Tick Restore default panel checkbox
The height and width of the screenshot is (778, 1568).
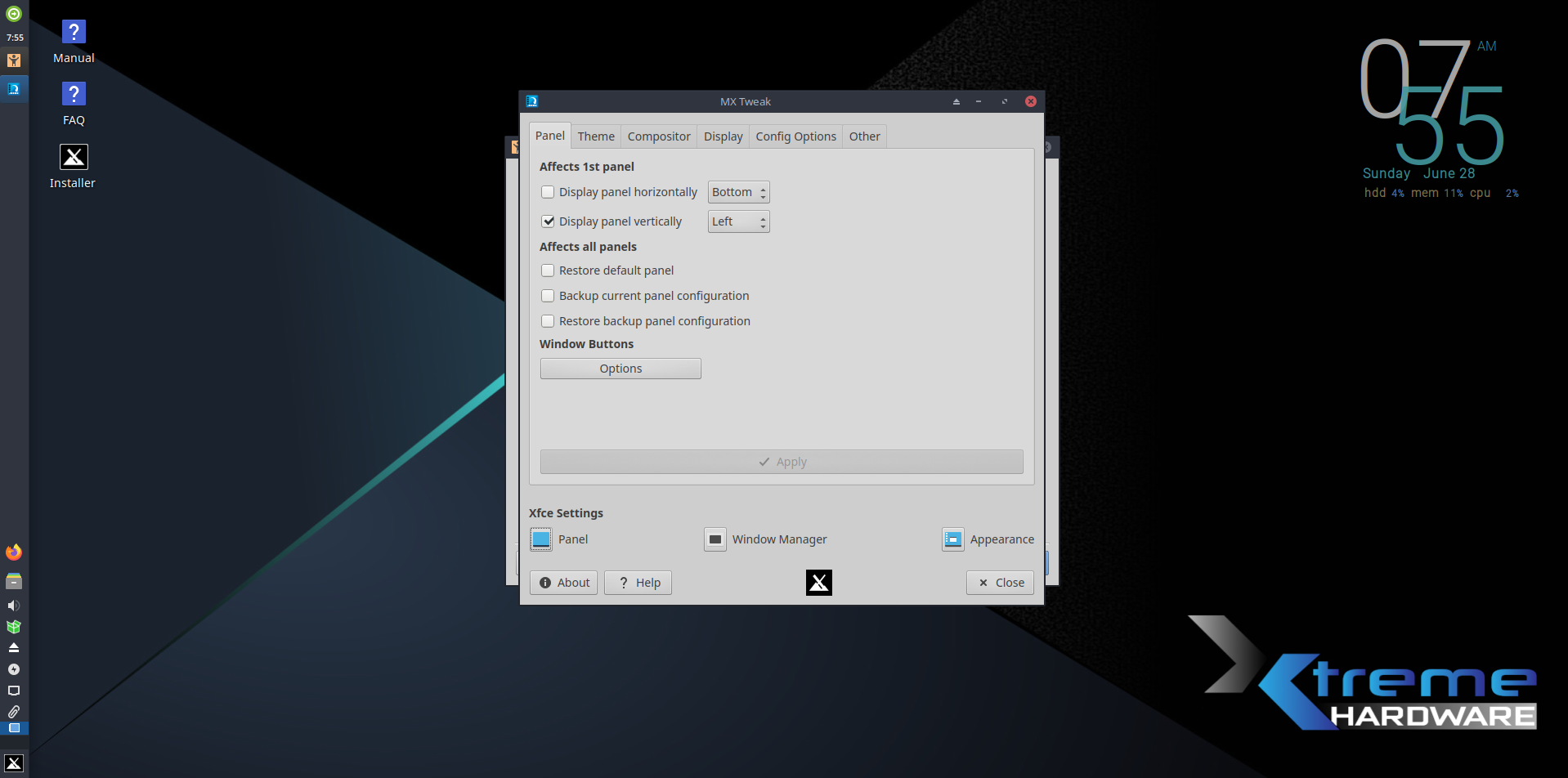548,271
